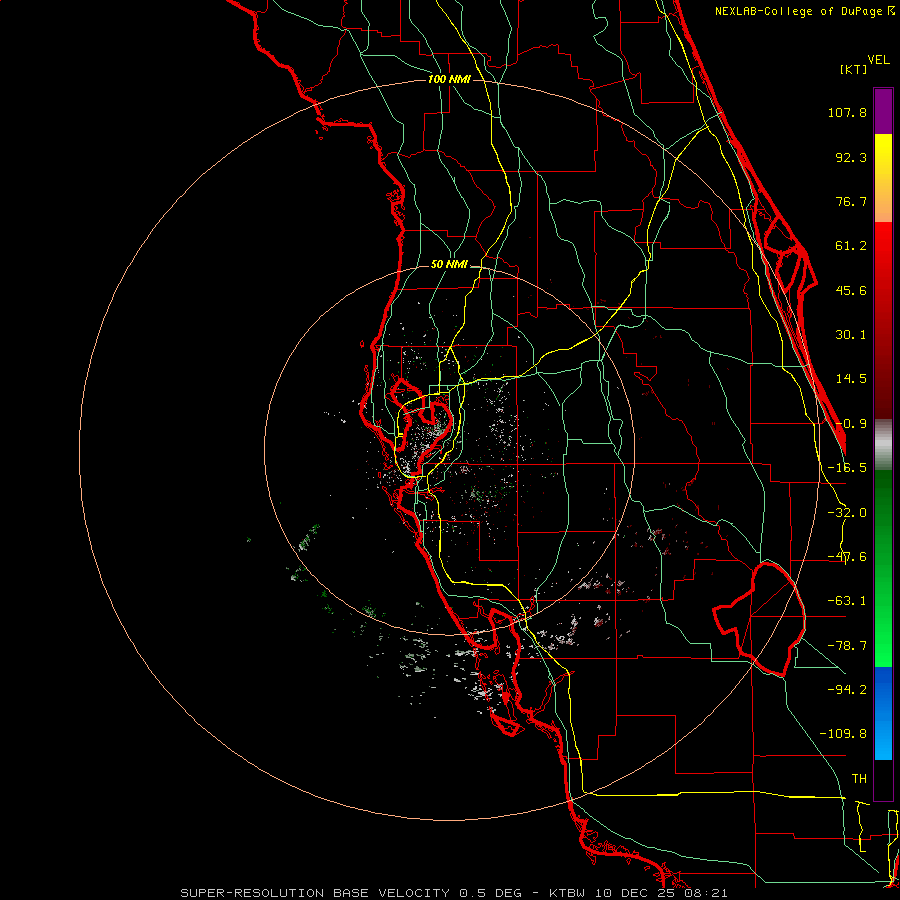The height and width of the screenshot is (900, 900).
Task: Click the [KT] units label
Action: pyautogui.click(x=854, y=69)
